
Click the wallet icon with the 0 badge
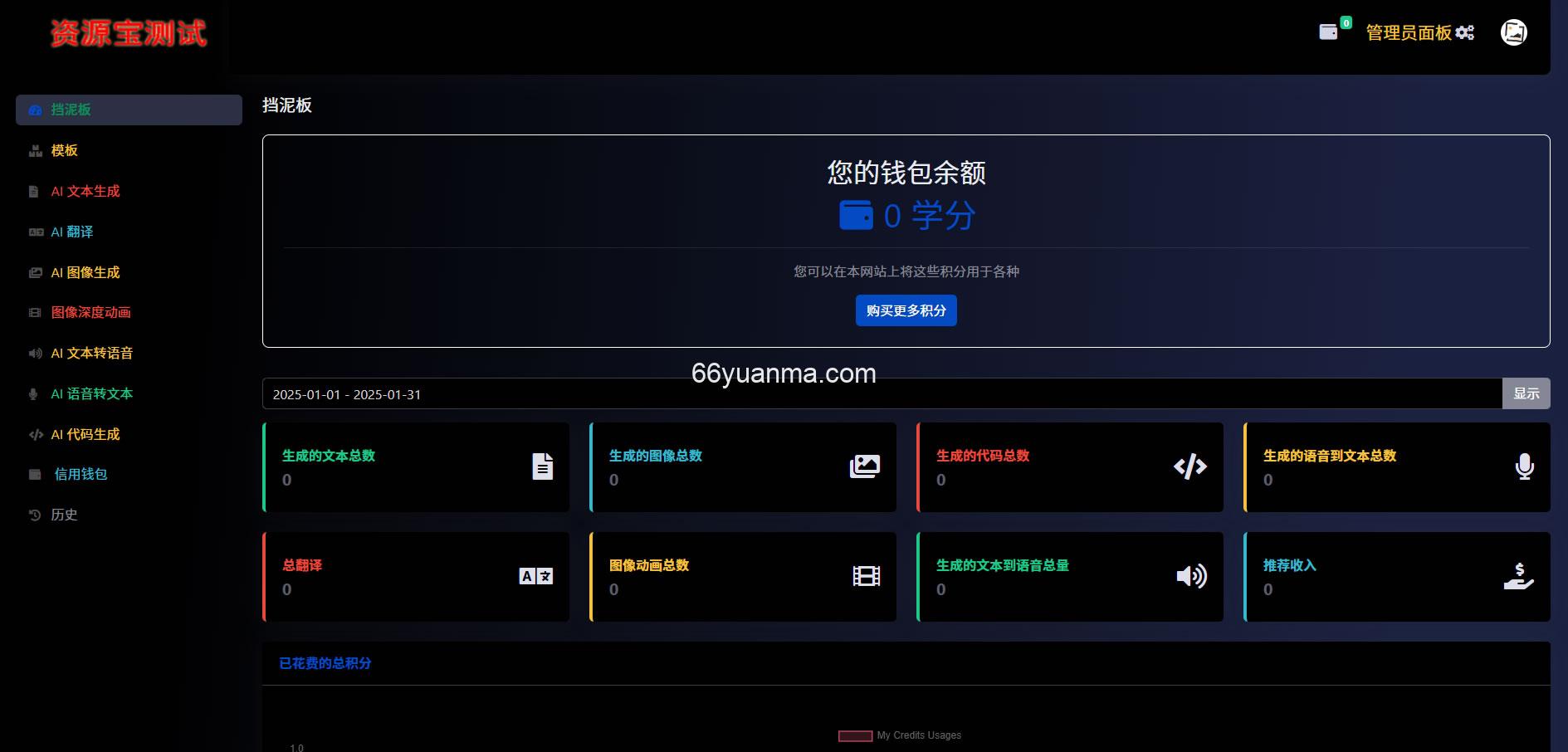pos(1329,32)
